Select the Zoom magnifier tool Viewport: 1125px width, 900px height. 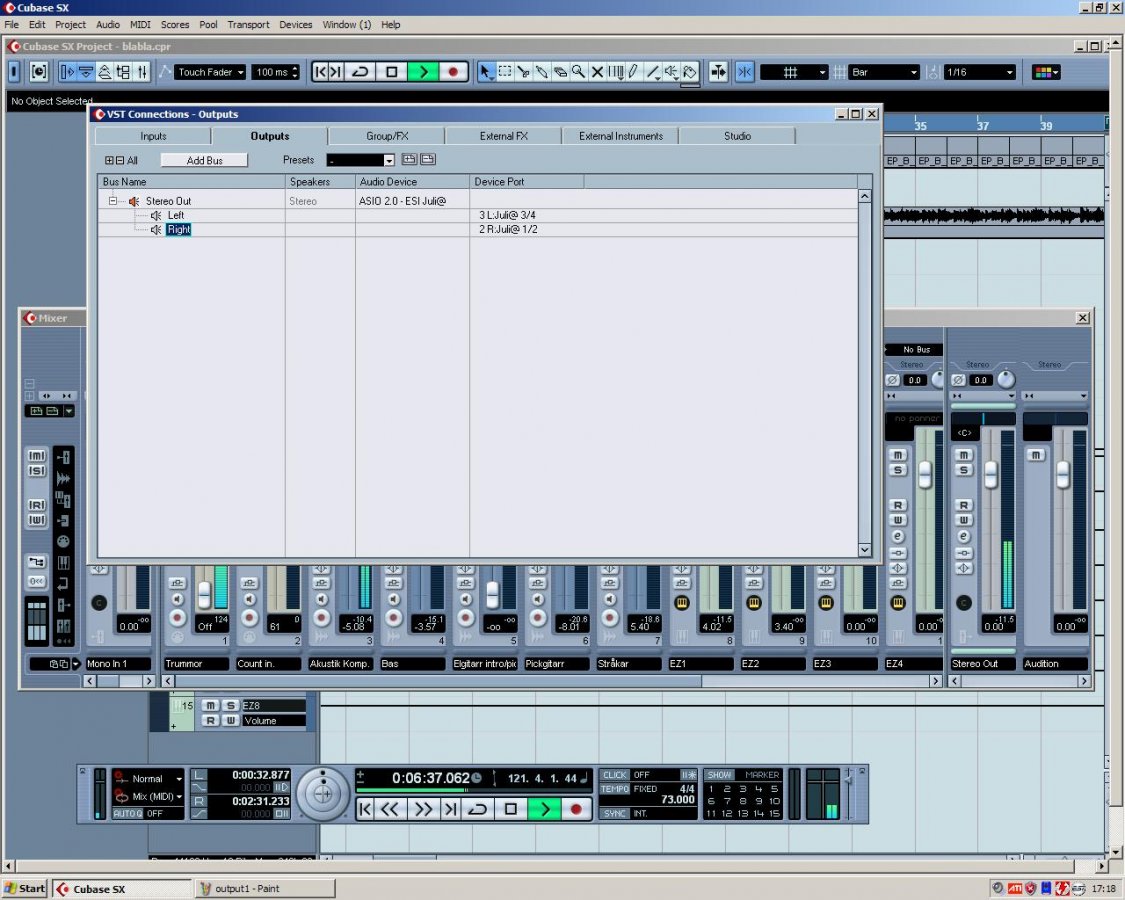tap(578, 72)
